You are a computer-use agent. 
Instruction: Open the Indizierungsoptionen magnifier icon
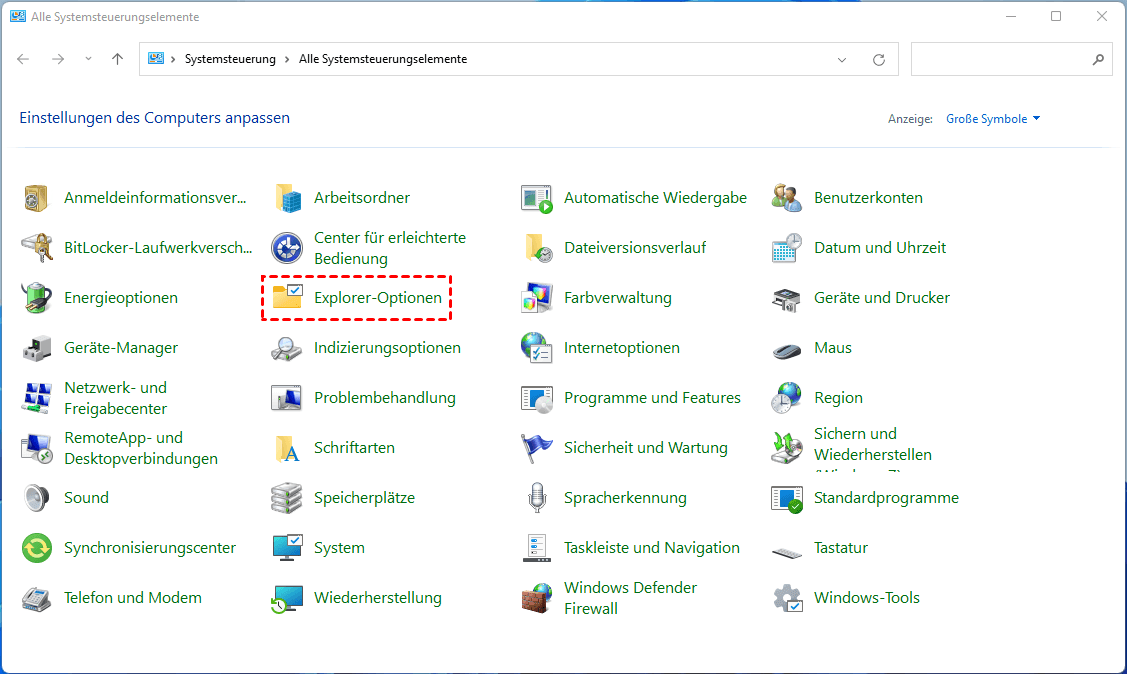(x=287, y=348)
